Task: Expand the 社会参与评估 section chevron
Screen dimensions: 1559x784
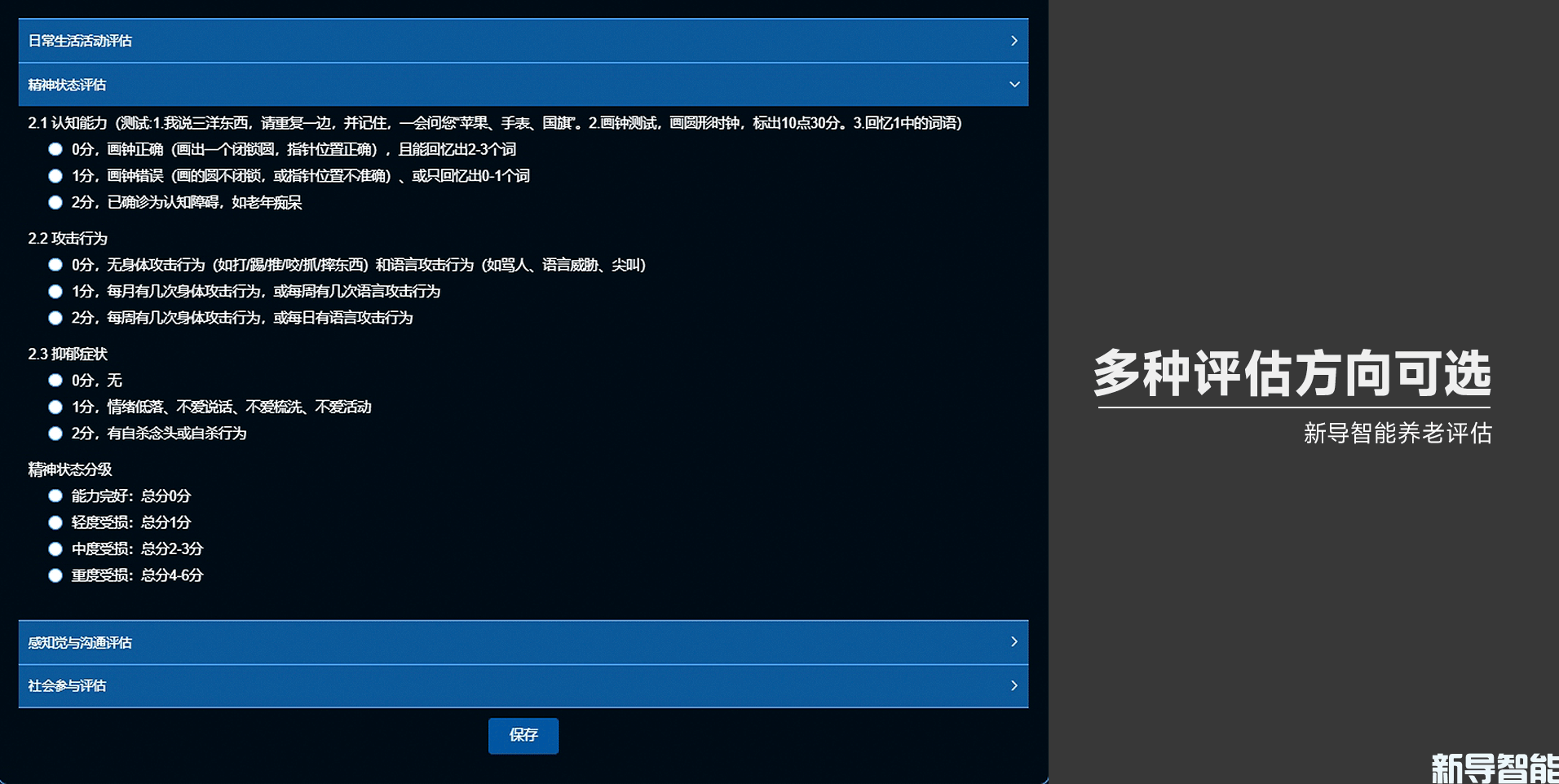Action: click(1014, 686)
